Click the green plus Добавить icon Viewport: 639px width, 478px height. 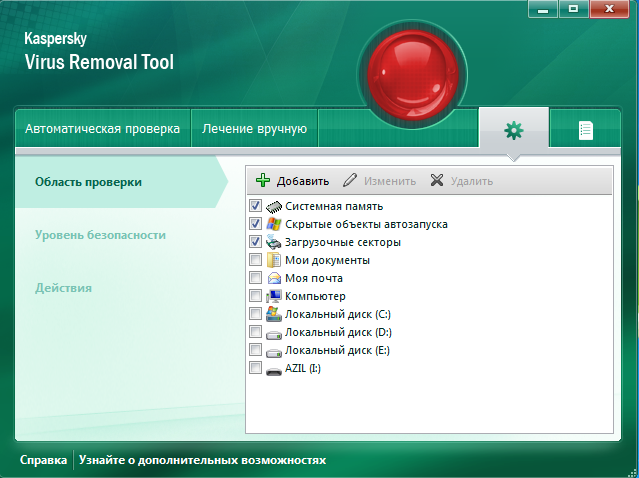coord(263,180)
